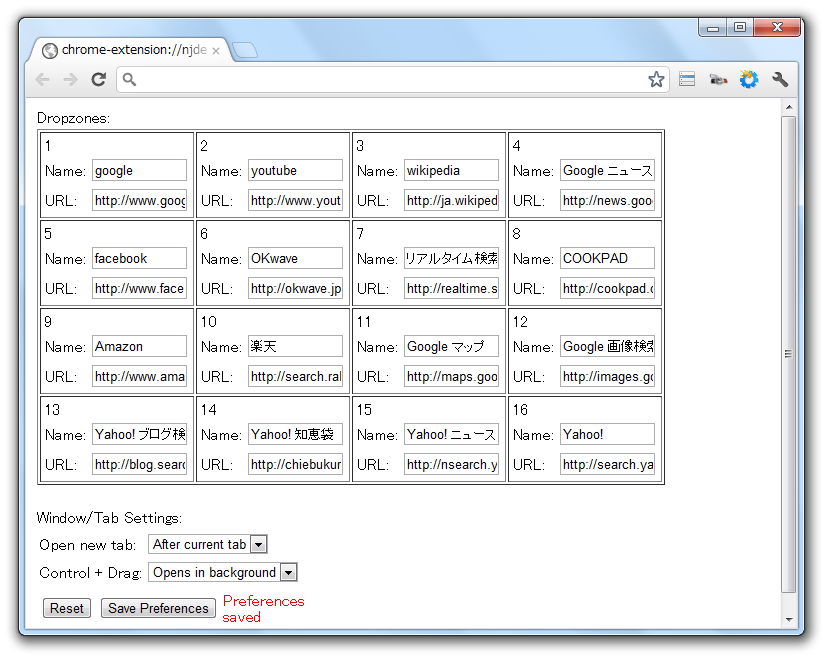Edit the 'Amazon' name field
The height and width of the screenshot is (656, 826).
coord(140,346)
